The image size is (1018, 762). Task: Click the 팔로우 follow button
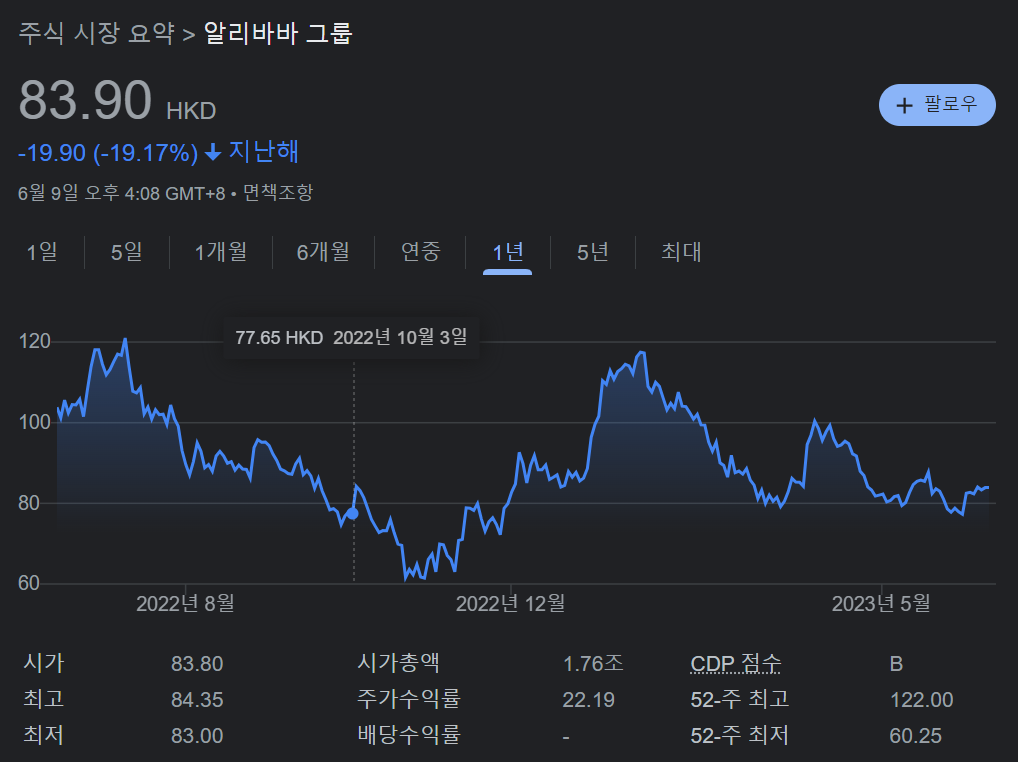point(937,104)
